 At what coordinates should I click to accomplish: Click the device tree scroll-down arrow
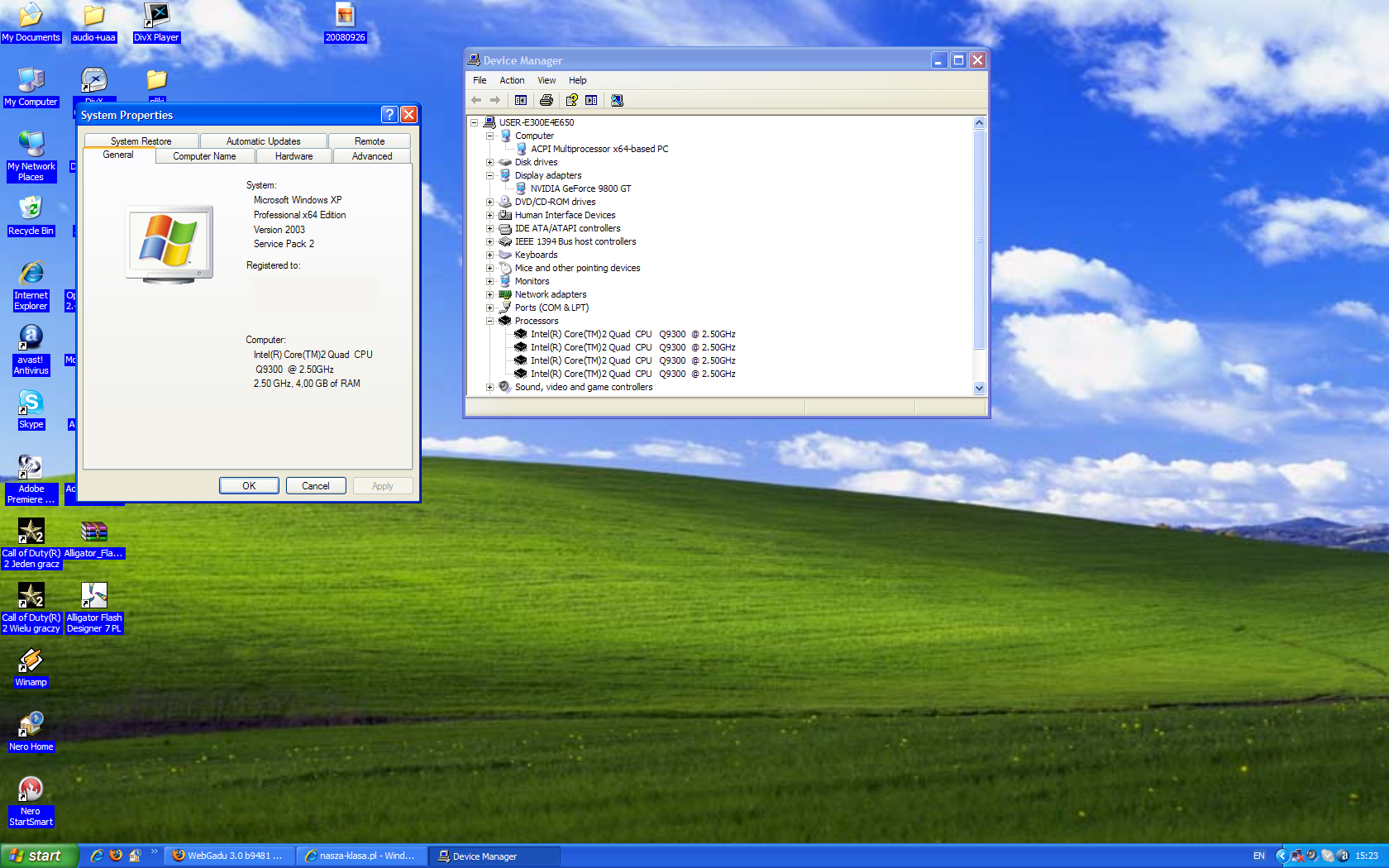point(980,388)
